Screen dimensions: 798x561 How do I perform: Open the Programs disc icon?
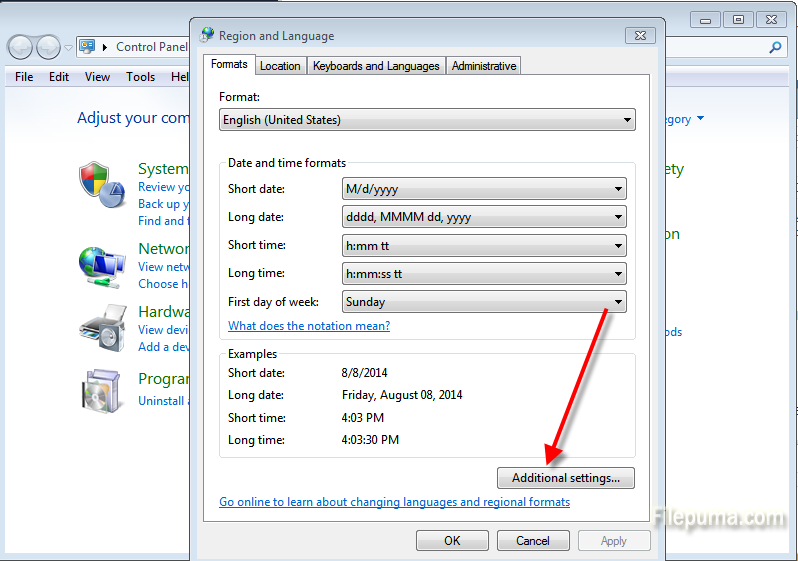pyautogui.click(x=102, y=390)
